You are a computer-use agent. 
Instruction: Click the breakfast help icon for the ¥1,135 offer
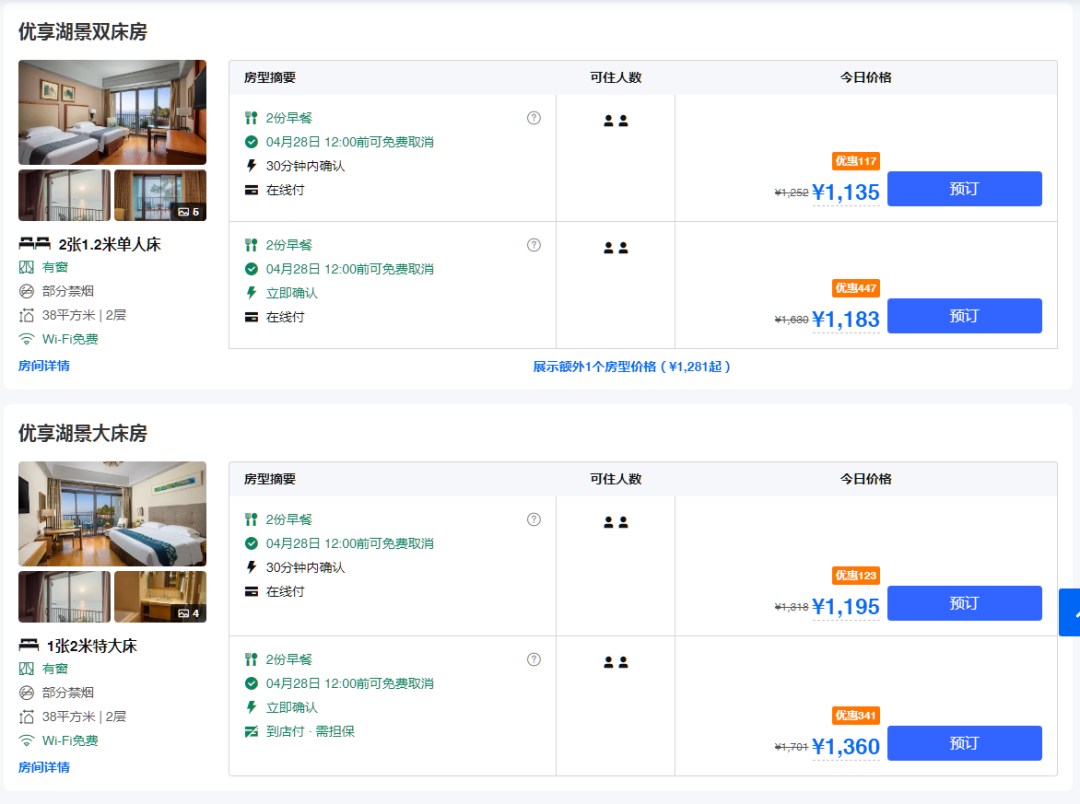[534, 118]
